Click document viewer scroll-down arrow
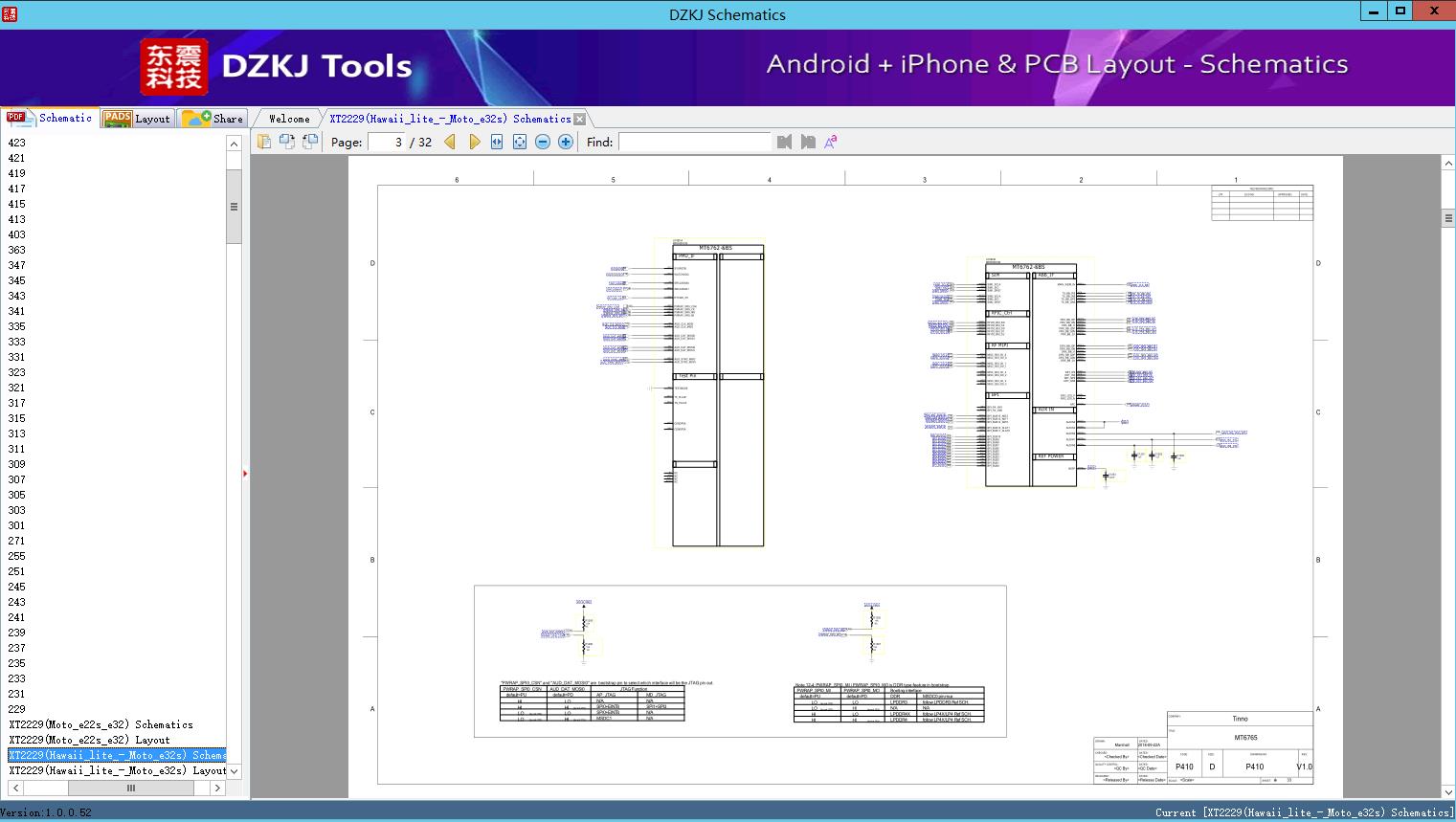Image resolution: width=1456 pixels, height=822 pixels. tap(1448, 792)
